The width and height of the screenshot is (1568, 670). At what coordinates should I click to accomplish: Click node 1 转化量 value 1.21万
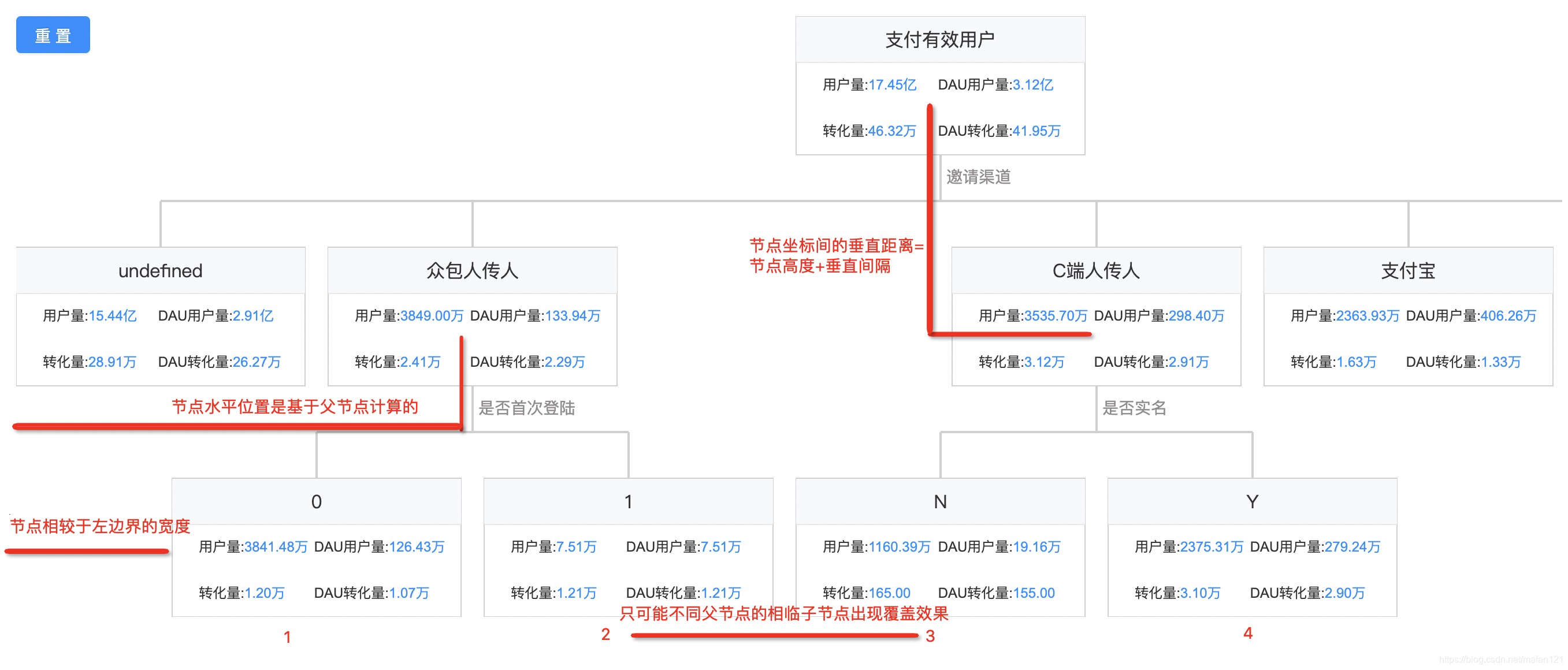(577, 593)
